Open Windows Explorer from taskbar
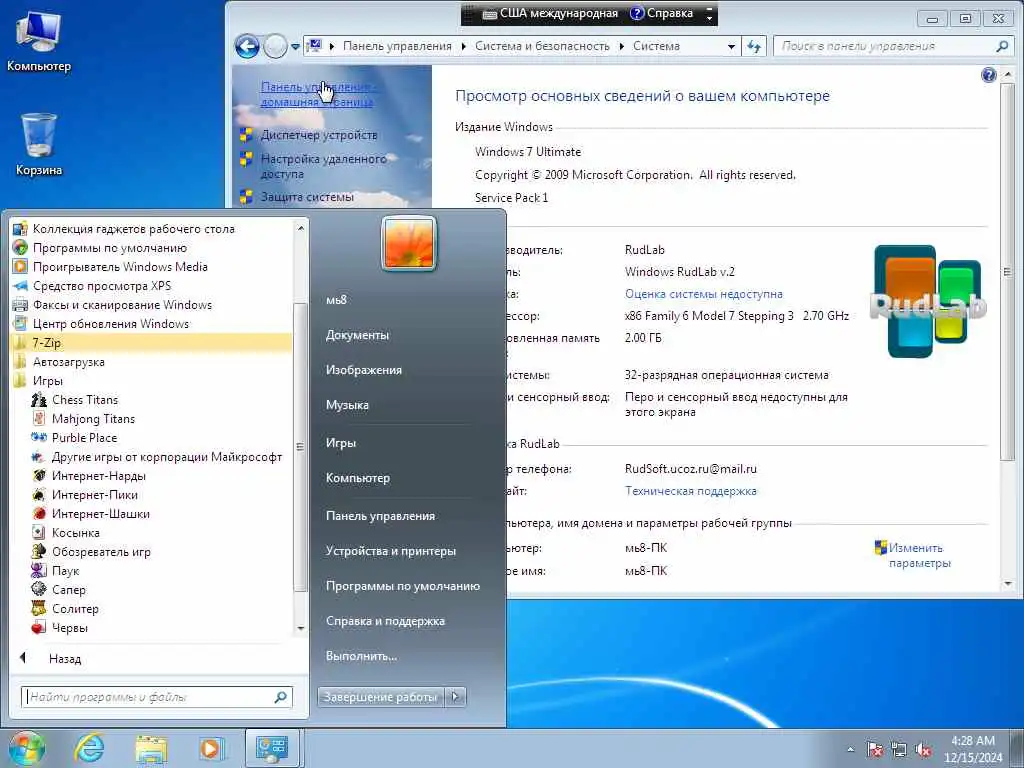Image resolution: width=1024 pixels, height=768 pixels. pos(151,749)
